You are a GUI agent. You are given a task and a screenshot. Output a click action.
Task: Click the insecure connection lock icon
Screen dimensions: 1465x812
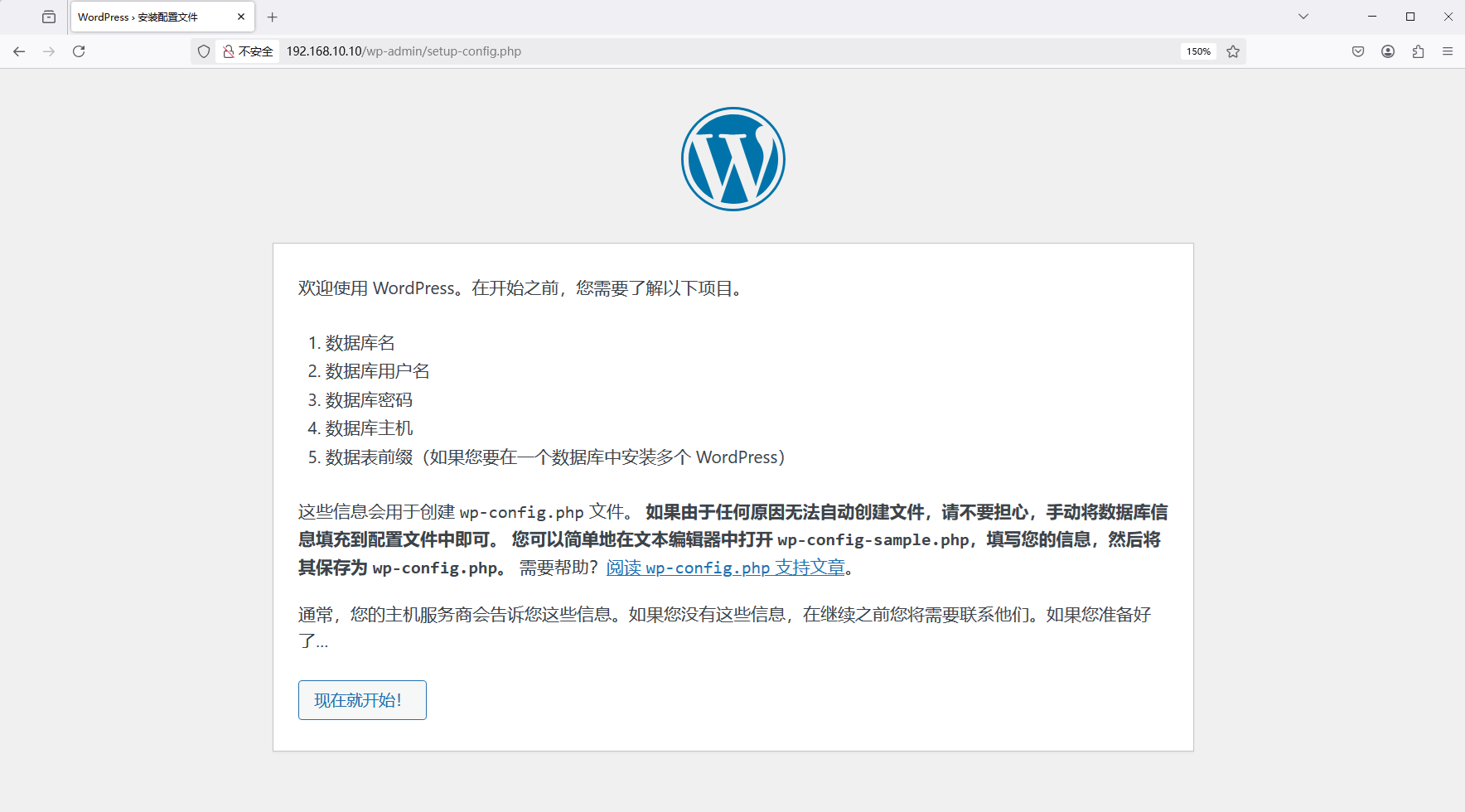coord(229,51)
